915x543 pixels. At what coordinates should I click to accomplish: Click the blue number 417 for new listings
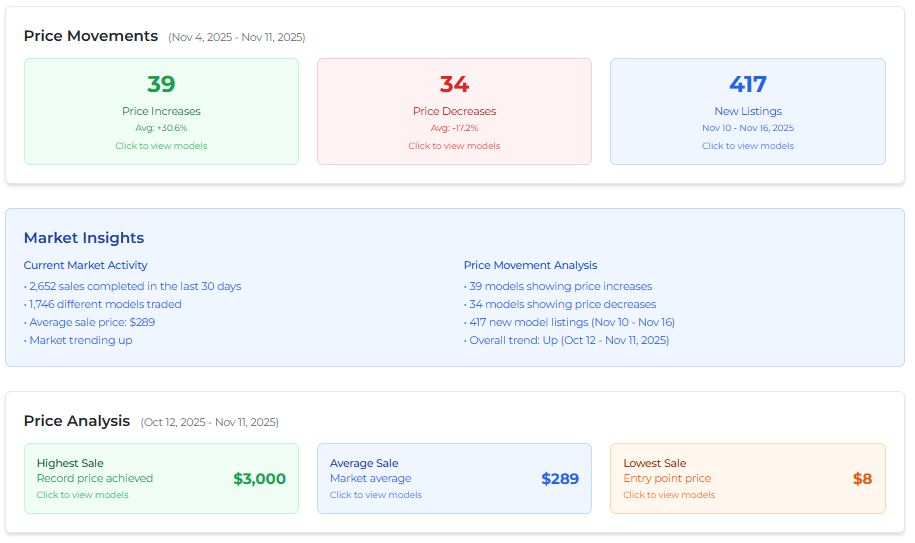click(747, 85)
